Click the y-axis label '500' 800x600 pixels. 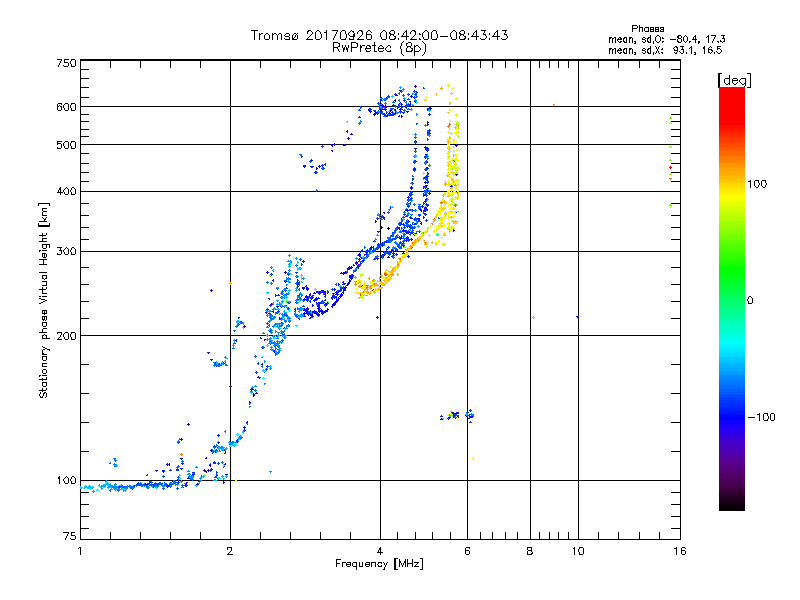tap(66, 145)
